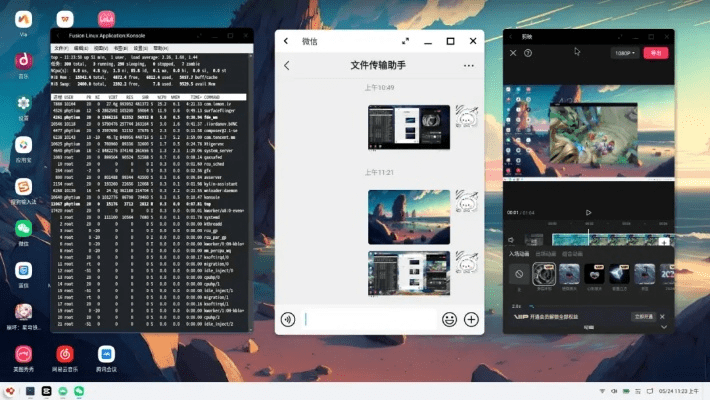
Task: Go back using the WeChat chat arrow
Action: 287,66
